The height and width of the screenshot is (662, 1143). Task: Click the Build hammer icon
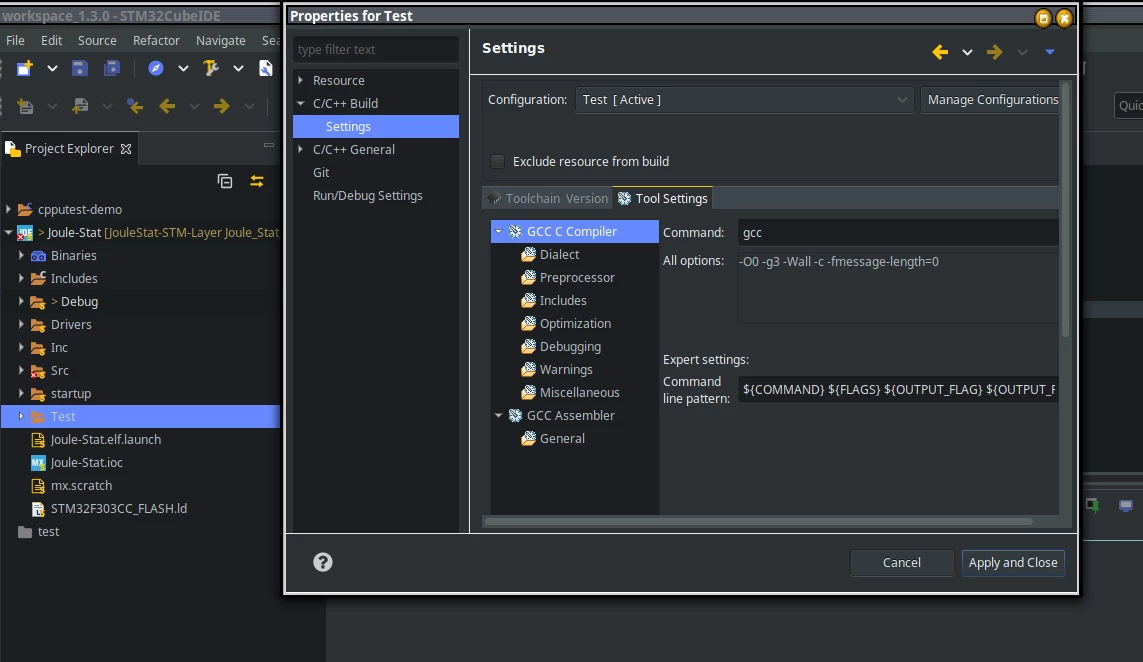(x=211, y=68)
